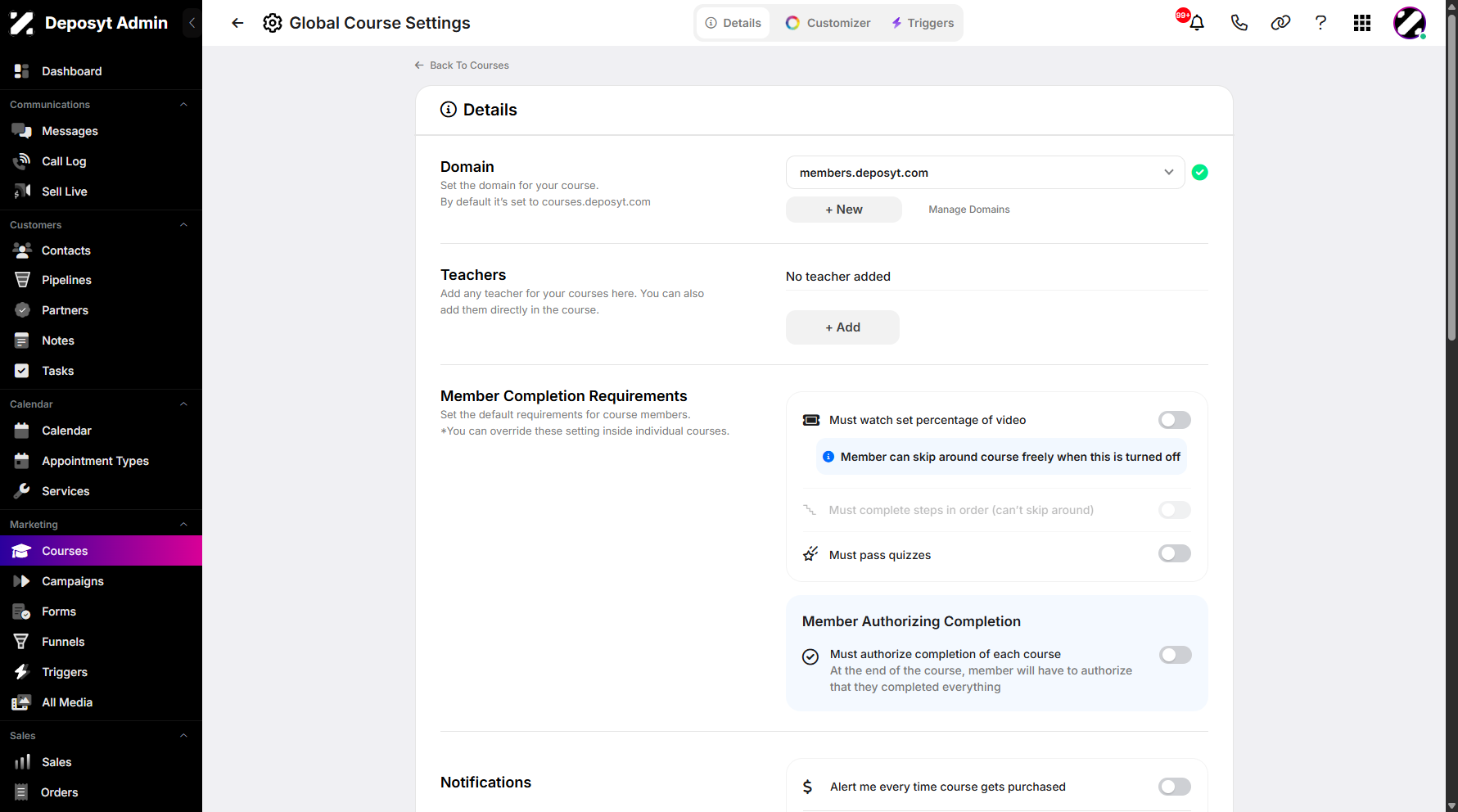Image resolution: width=1458 pixels, height=812 pixels.
Task: Open Notes in the sidebar
Action: (x=101, y=341)
